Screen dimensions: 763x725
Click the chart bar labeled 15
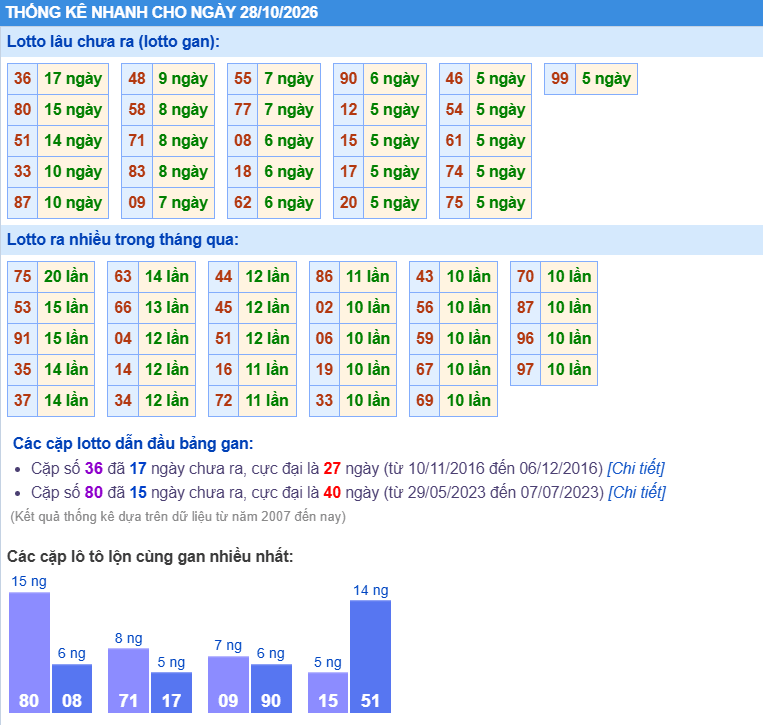328,692
